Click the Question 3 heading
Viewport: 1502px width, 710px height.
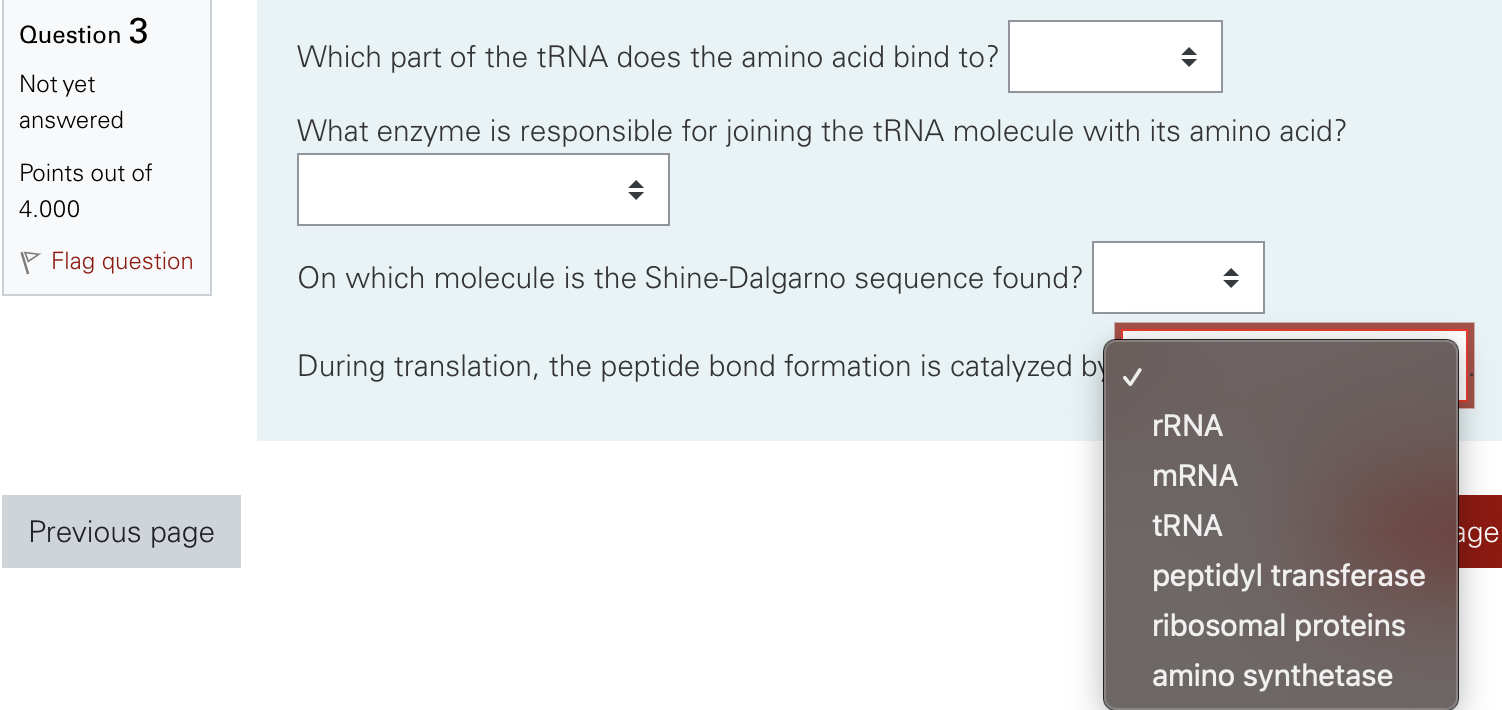pyautogui.click(x=83, y=33)
